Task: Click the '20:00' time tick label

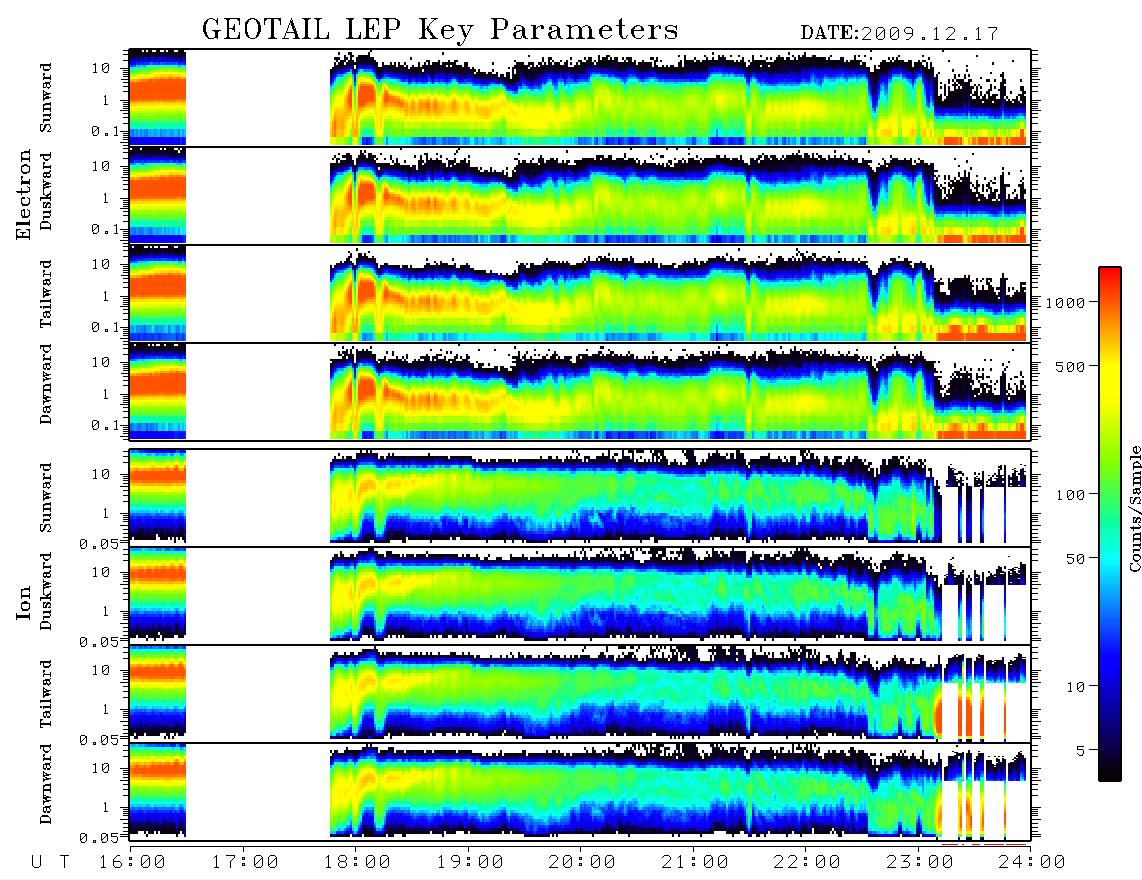Action: (583, 863)
